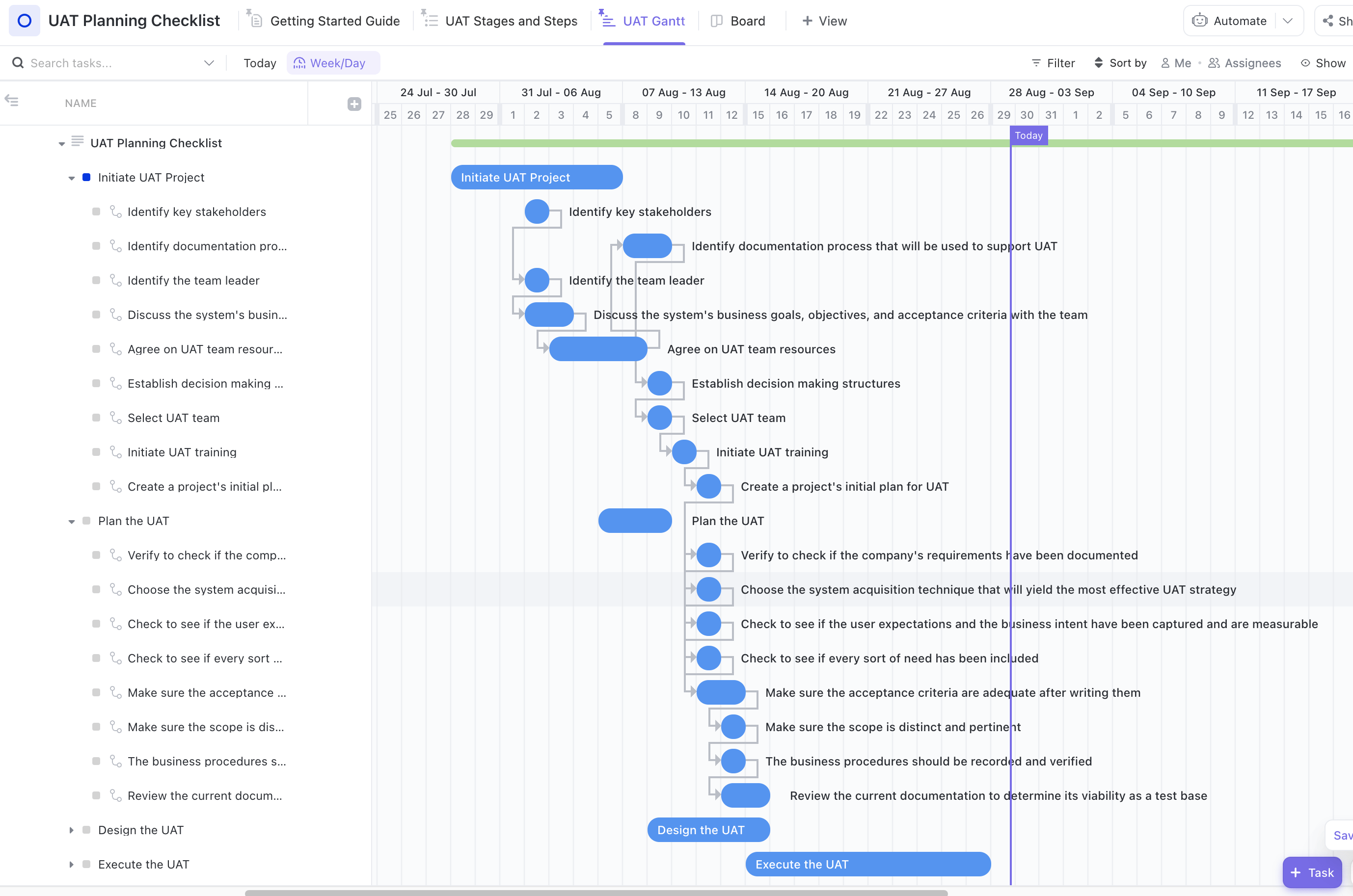The height and width of the screenshot is (896, 1353).
Task: Click the Board tab
Action: coord(747,20)
